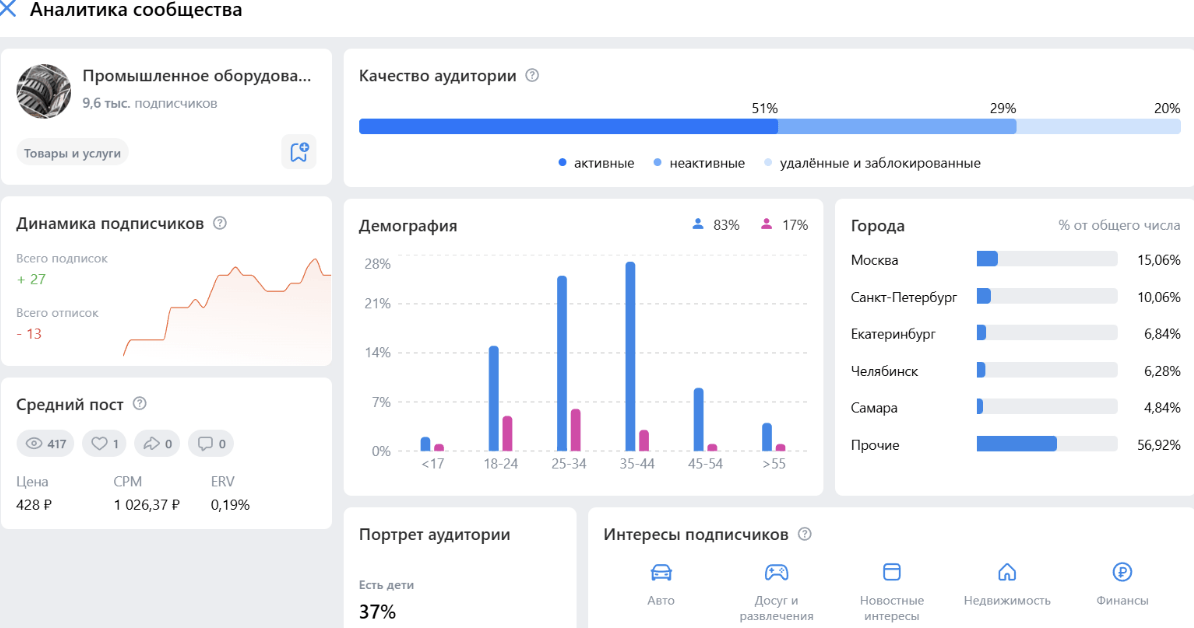Viewport: 1194px width, 628px height.
Task: Click the 'Аналитика сообщества' title
Action: tap(136, 10)
